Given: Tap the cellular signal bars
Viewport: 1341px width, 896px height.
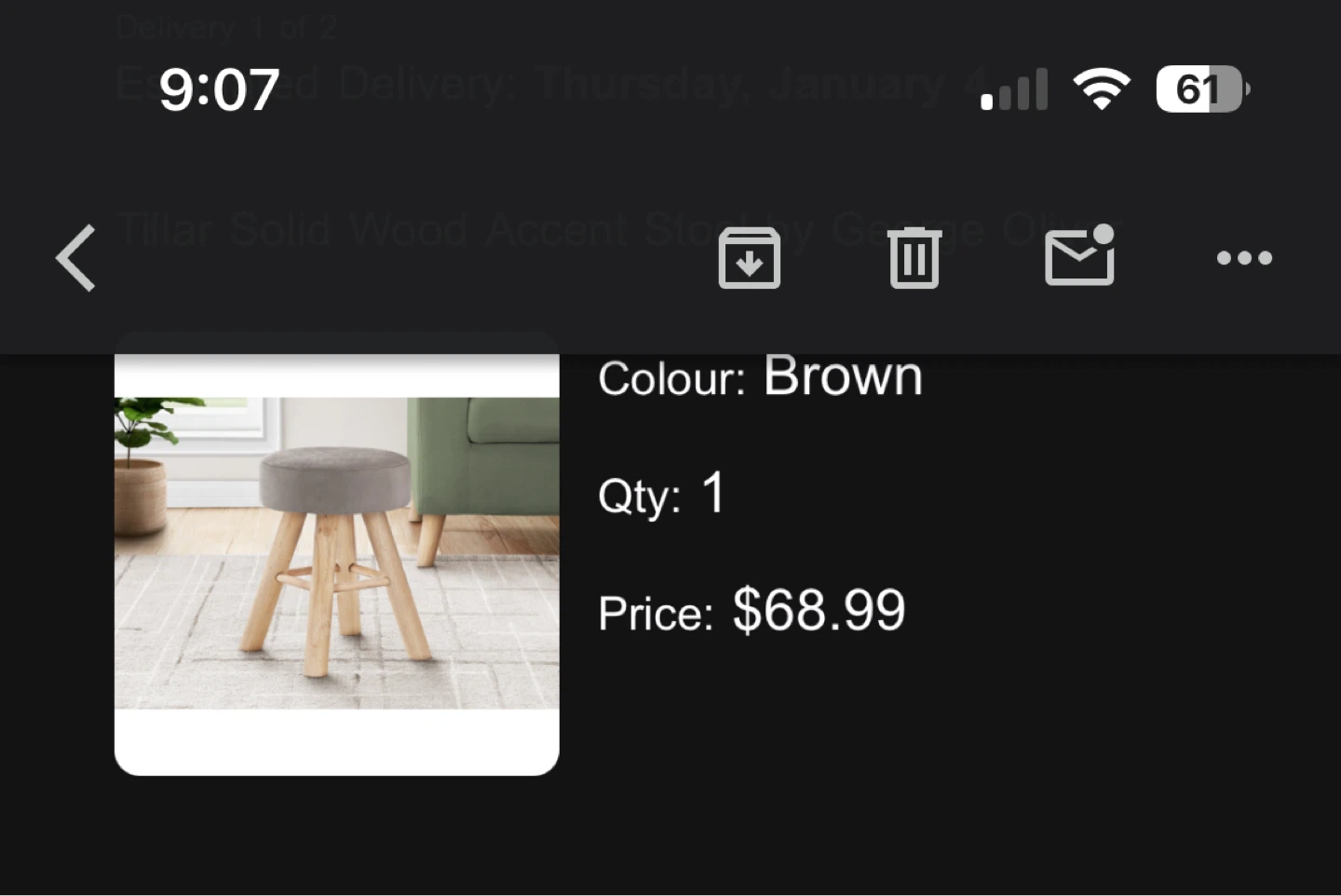Looking at the screenshot, I should coord(1014,90).
